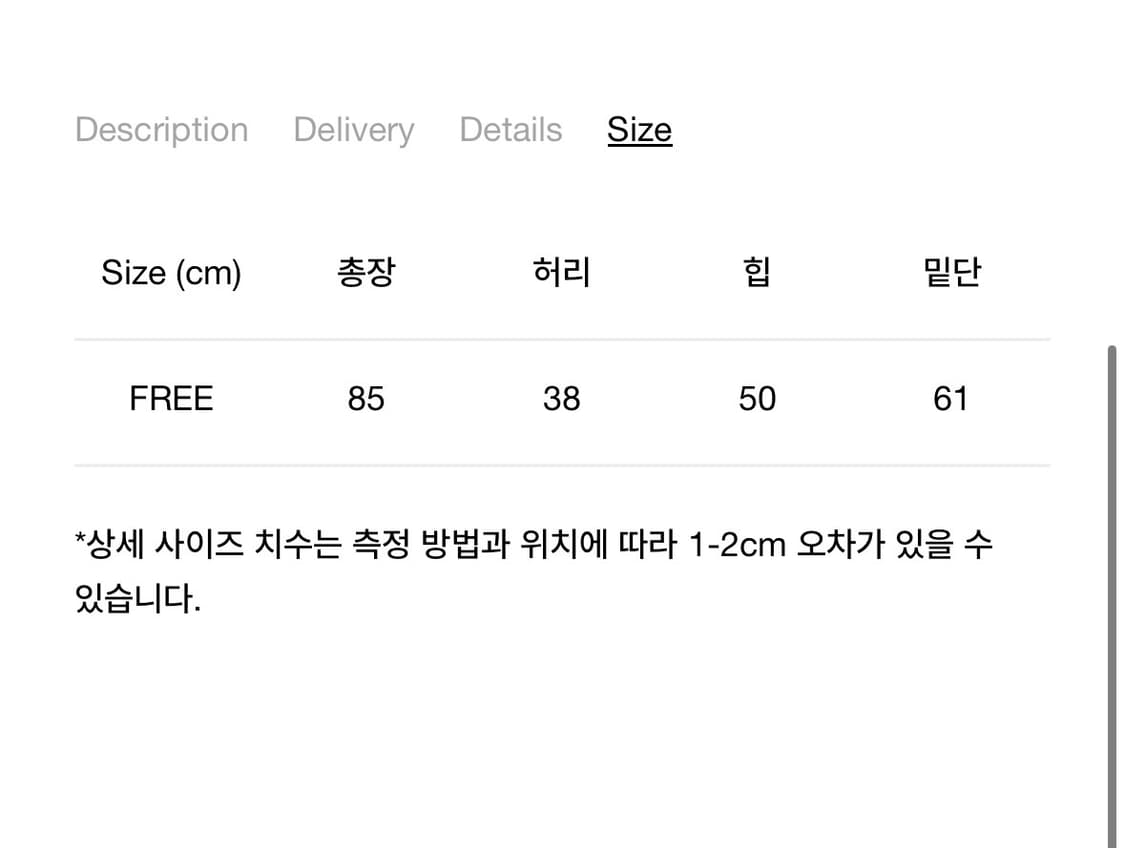Screen dimensions: 1125x848
Task: Click the value 61 under 밑단
Action: tap(950, 398)
